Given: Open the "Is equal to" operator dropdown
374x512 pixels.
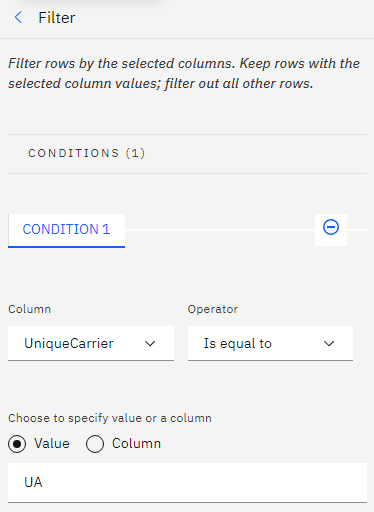Looking at the screenshot, I should 270,343.
